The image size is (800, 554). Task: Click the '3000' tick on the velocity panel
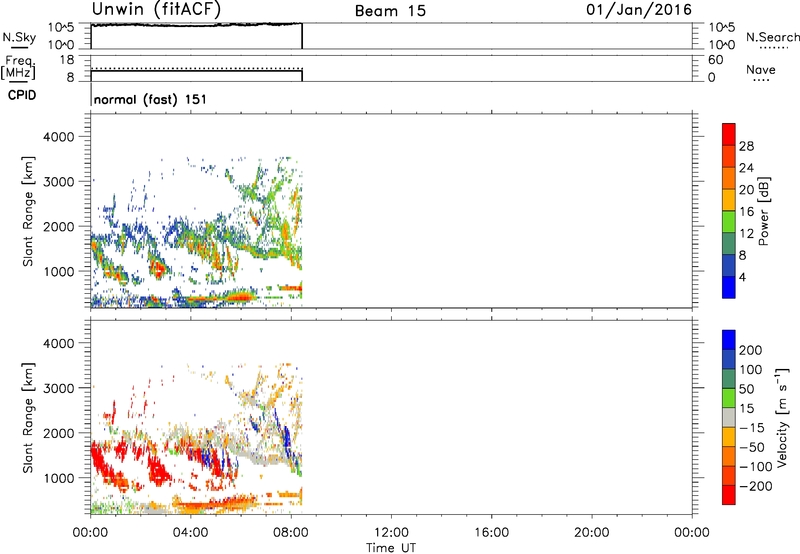tap(59, 388)
